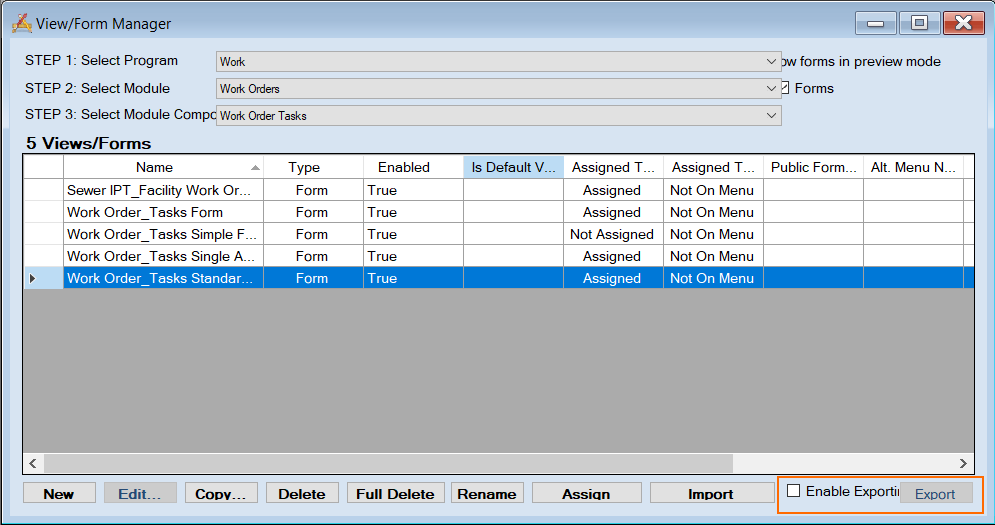Image resolution: width=995 pixels, height=525 pixels.
Task: Click the Delete button
Action: [x=302, y=493]
